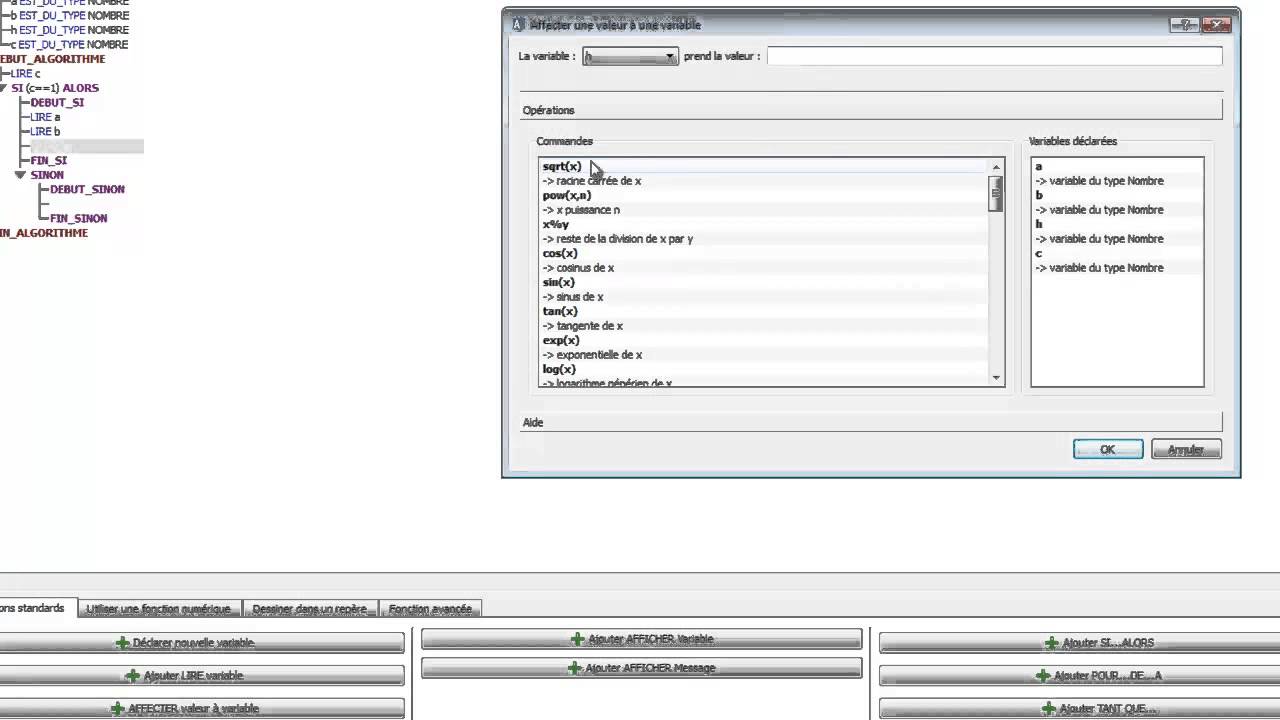Click the 'prend la valeur' input field
Image resolution: width=1280 pixels, height=720 pixels.
tap(994, 56)
